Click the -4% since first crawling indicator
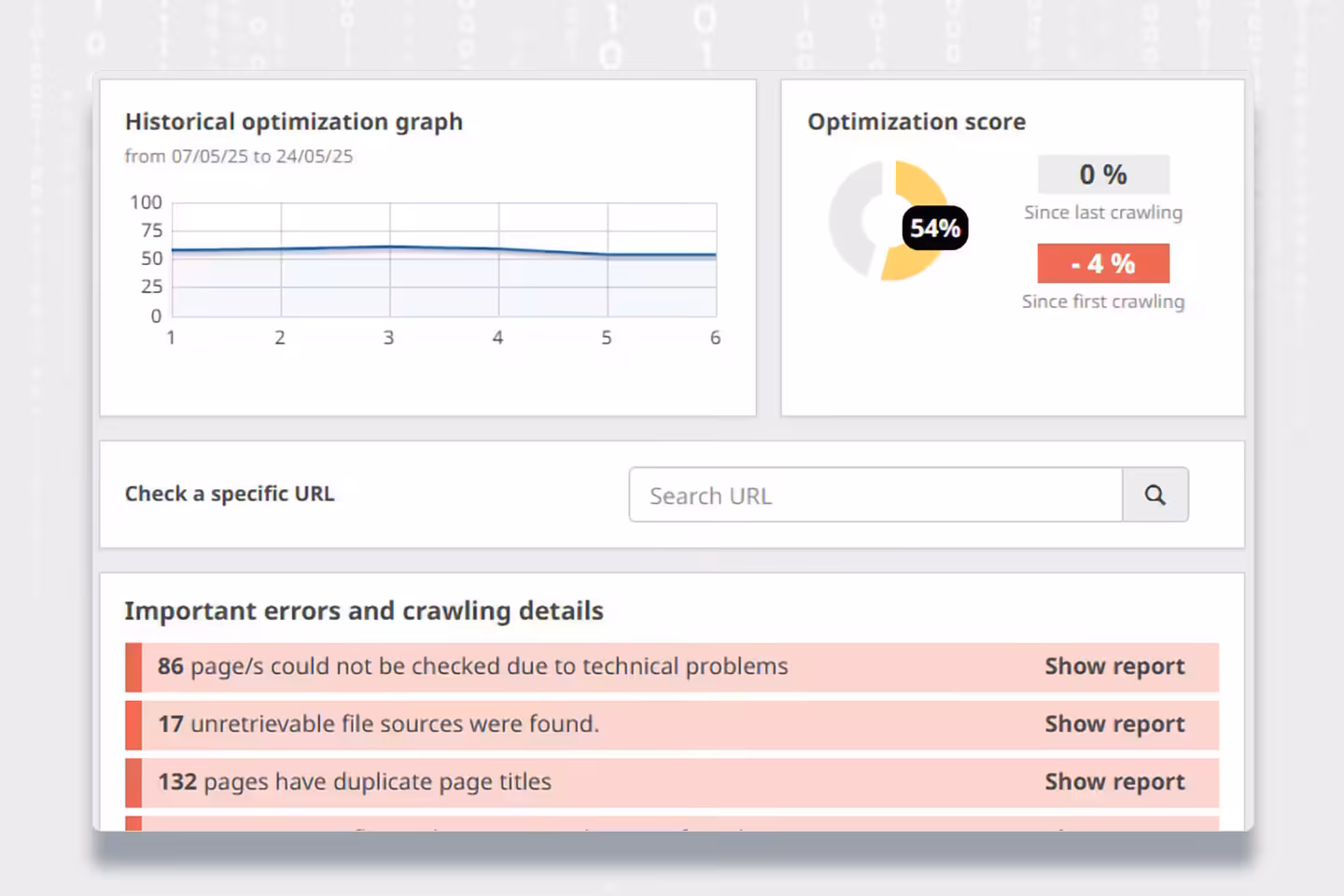 (x=1102, y=262)
